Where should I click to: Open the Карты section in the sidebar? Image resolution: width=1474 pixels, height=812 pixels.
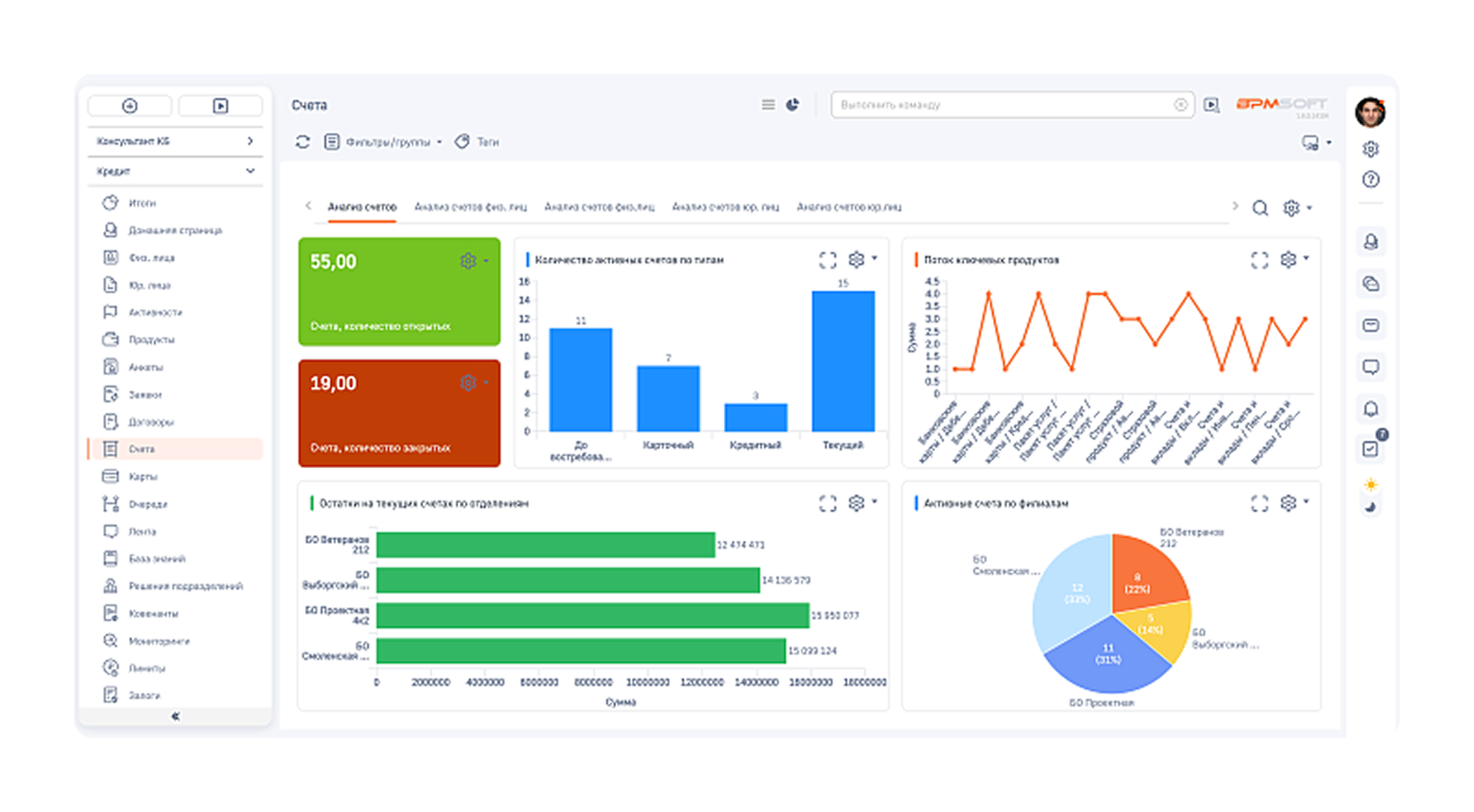pyautogui.click(x=176, y=476)
